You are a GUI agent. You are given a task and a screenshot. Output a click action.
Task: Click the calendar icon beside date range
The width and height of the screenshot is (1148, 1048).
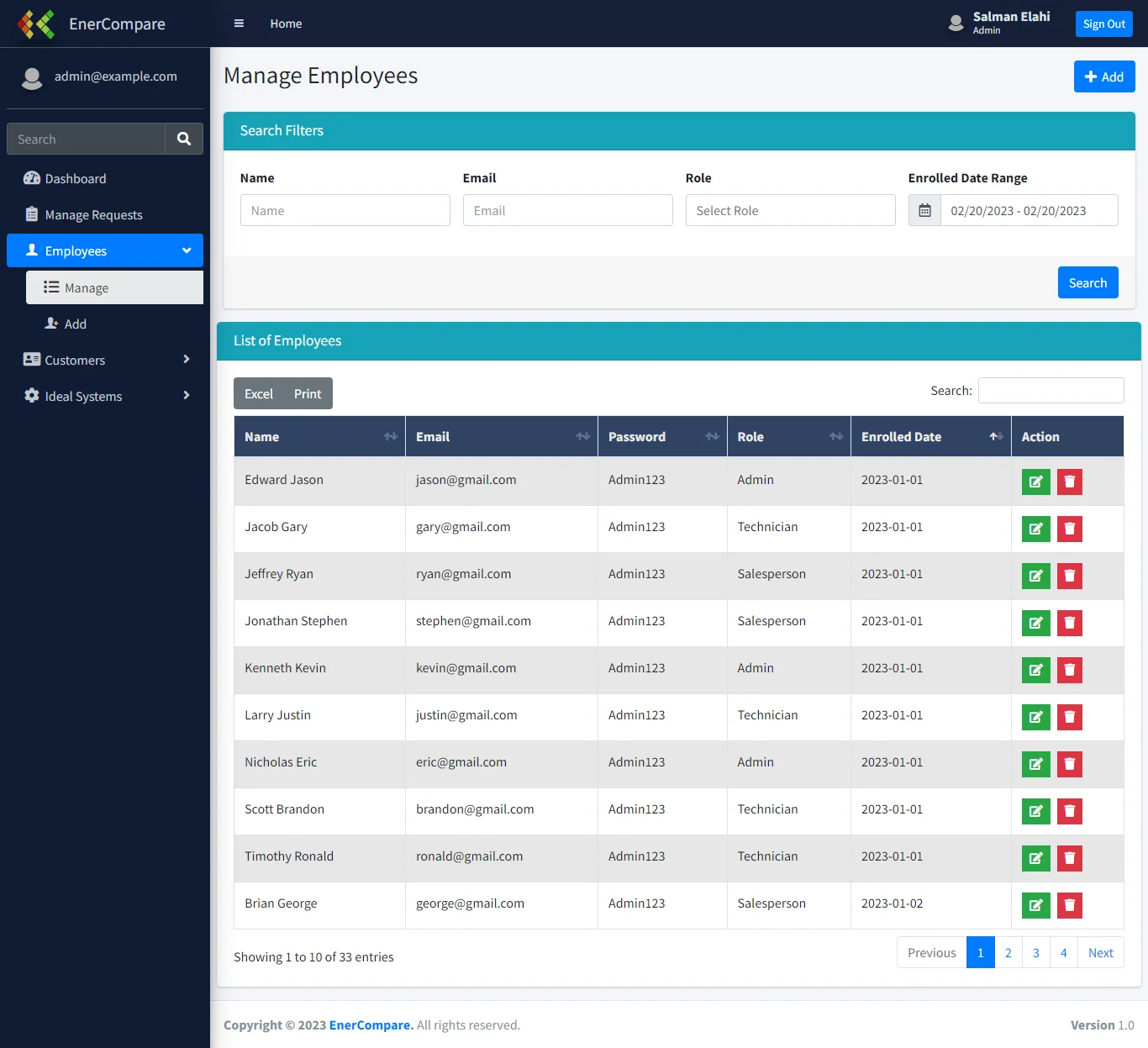[x=924, y=211]
